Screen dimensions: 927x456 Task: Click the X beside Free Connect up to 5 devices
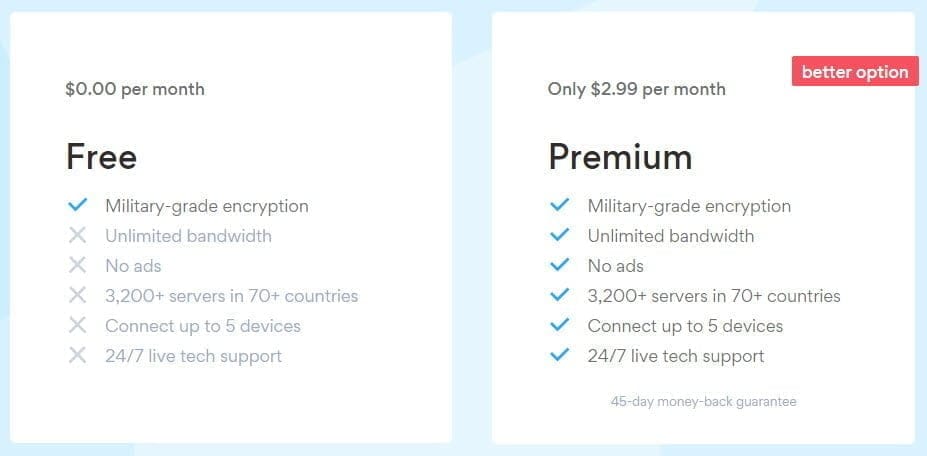pyautogui.click(x=78, y=326)
